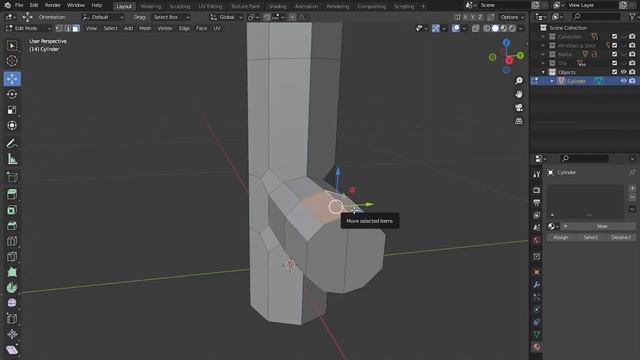Open the Orientation Default dropdown

point(103,17)
